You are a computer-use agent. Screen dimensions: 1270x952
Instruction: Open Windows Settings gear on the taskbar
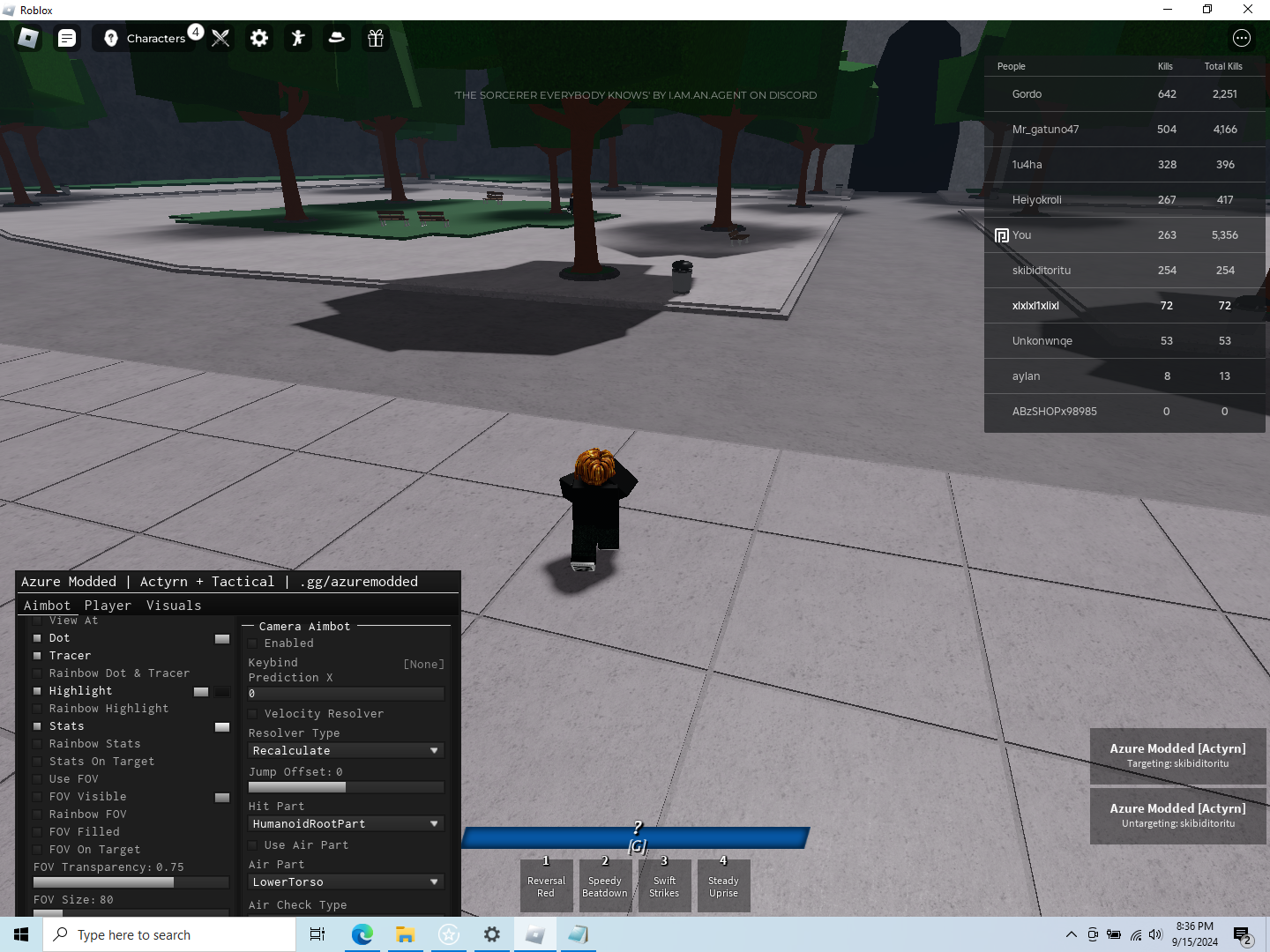tap(492, 934)
